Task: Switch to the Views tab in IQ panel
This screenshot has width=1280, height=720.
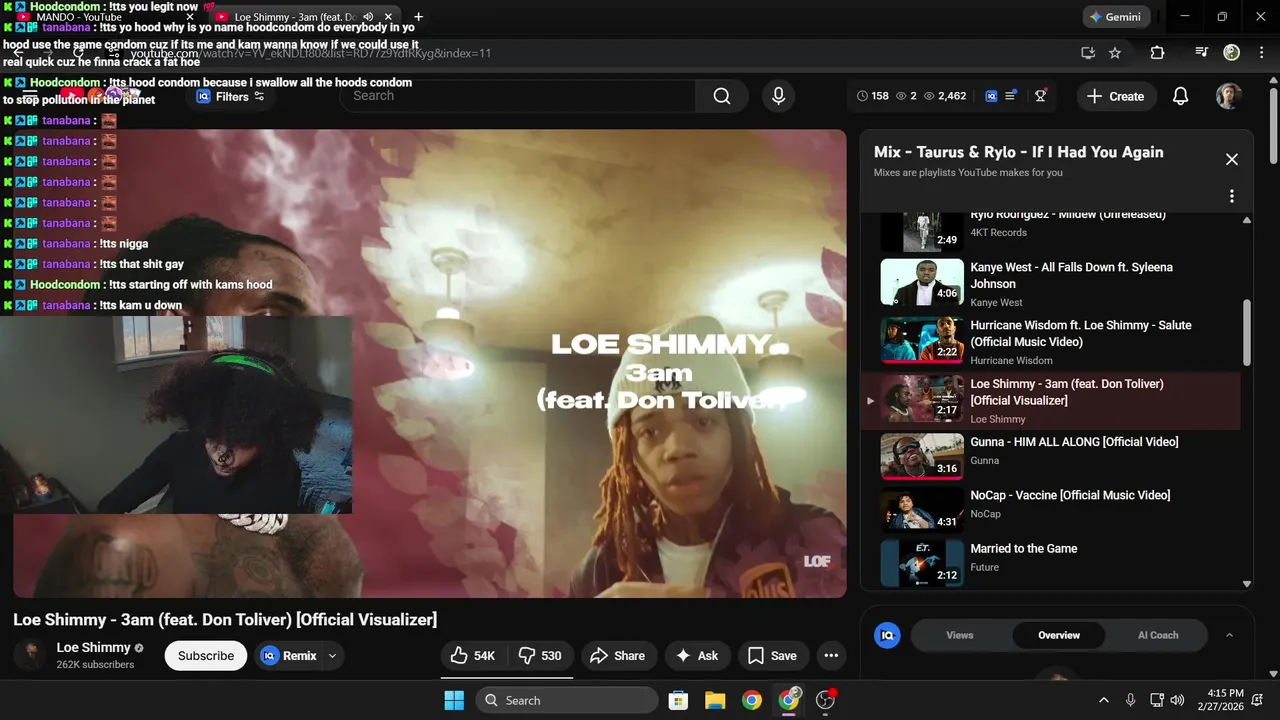Action: pos(960,635)
